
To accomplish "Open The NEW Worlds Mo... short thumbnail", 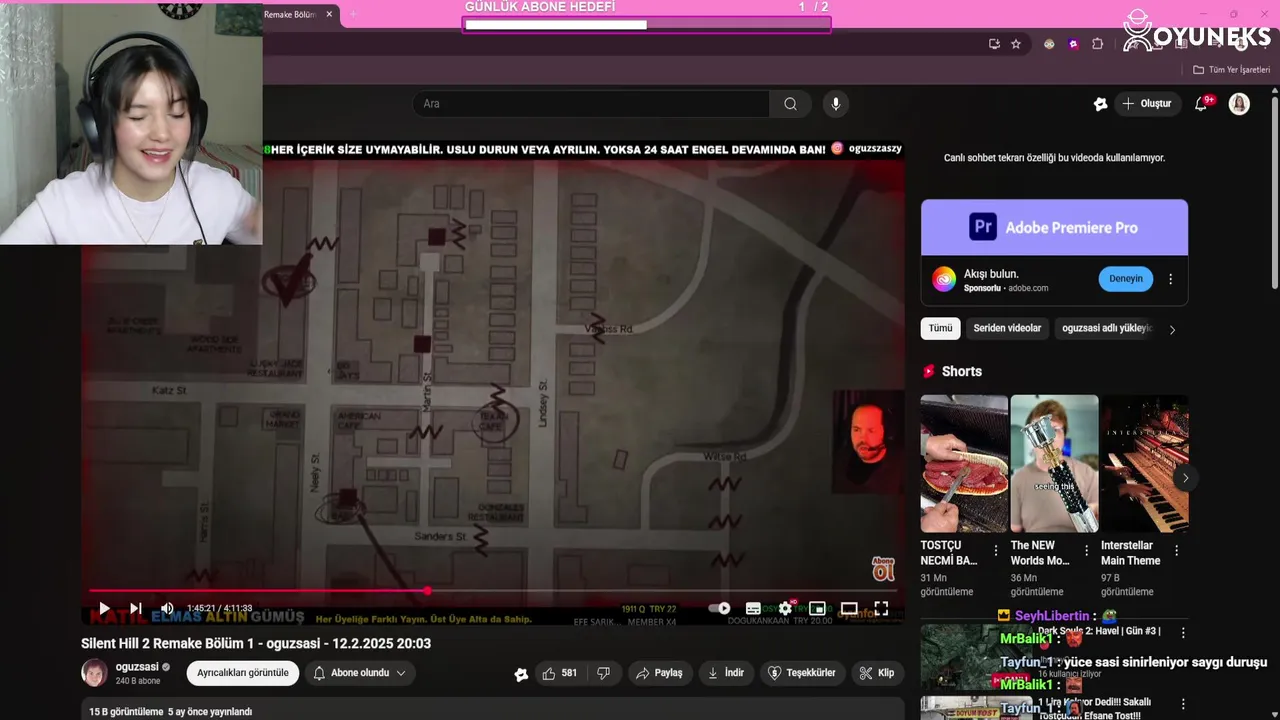I will [x=1054, y=463].
